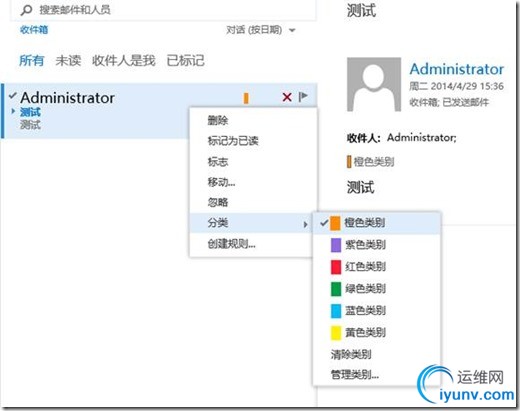Select the 黄色类别 label text
This screenshot has width=520, height=411.
365,332
